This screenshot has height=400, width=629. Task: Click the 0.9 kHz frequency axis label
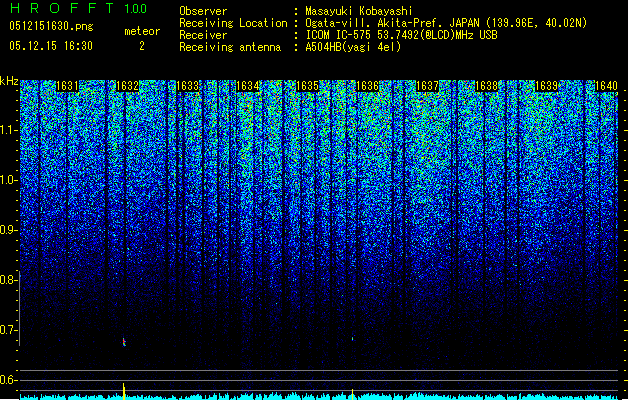coord(8,230)
